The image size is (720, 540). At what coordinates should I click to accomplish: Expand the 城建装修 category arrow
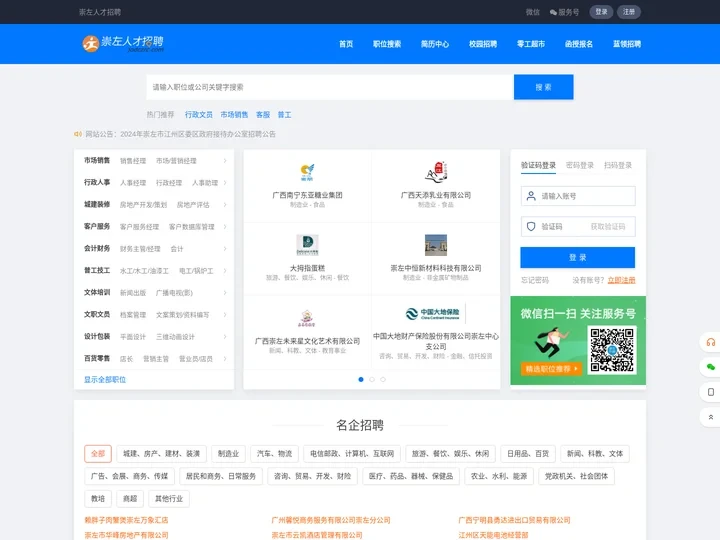click(225, 205)
